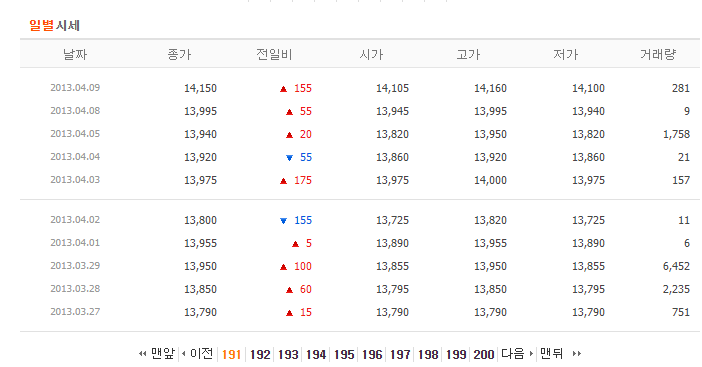This screenshot has height=367, width=702.
Task: Click red up-arrow beside change 15
Action: tap(289, 313)
